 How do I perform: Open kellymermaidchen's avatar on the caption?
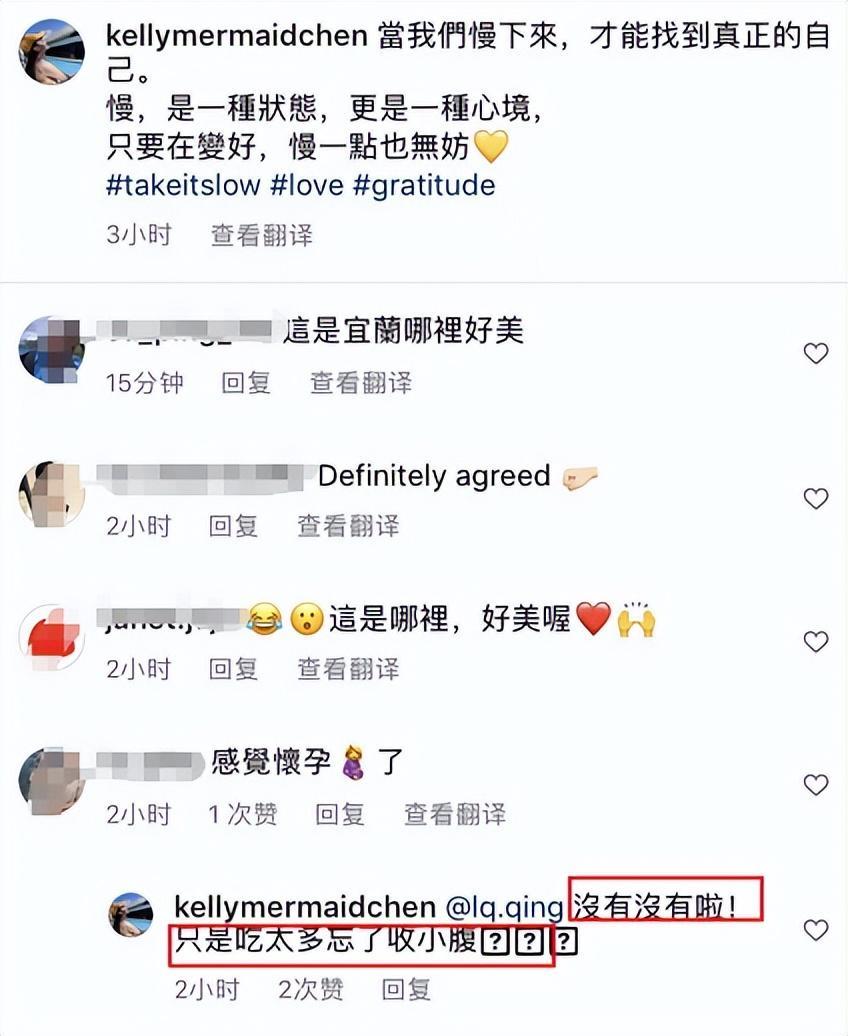point(52,52)
